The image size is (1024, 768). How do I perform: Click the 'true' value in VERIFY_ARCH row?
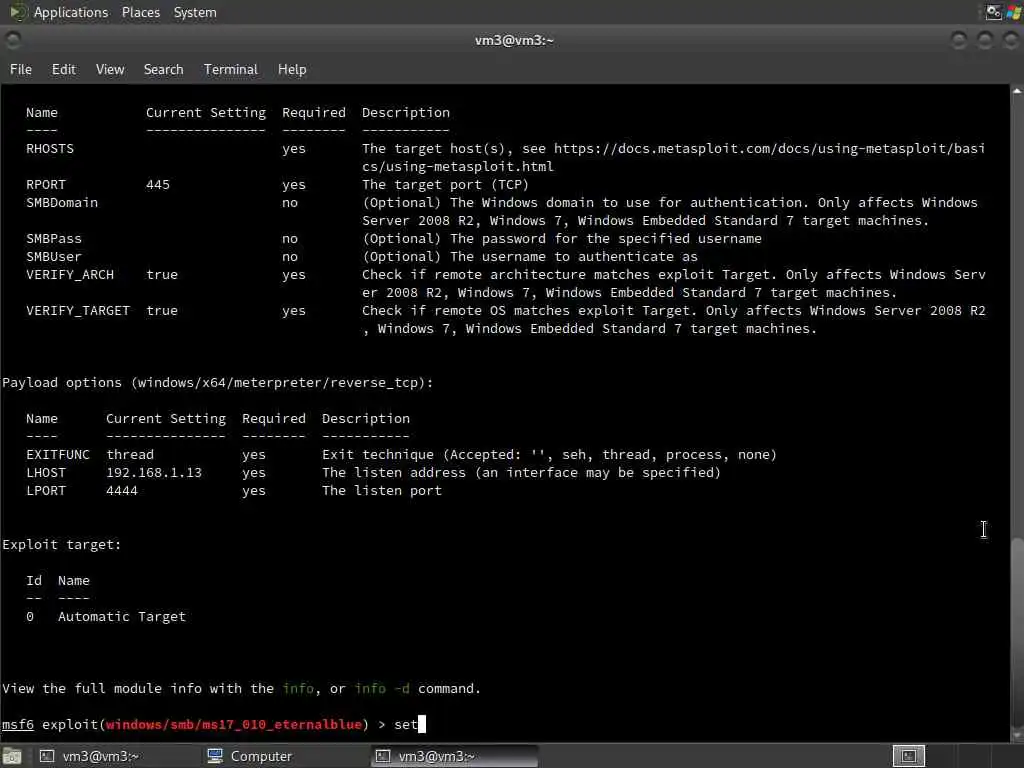[161, 274]
